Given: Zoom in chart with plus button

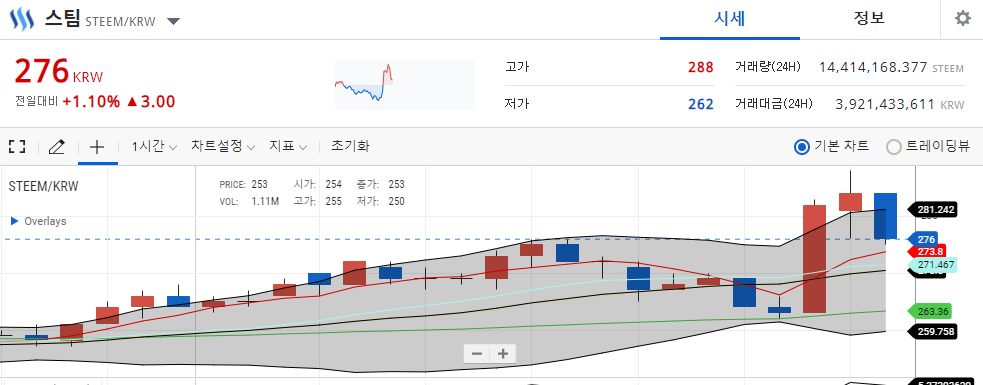Looking at the screenshot, I should click(x=503, y=354).
